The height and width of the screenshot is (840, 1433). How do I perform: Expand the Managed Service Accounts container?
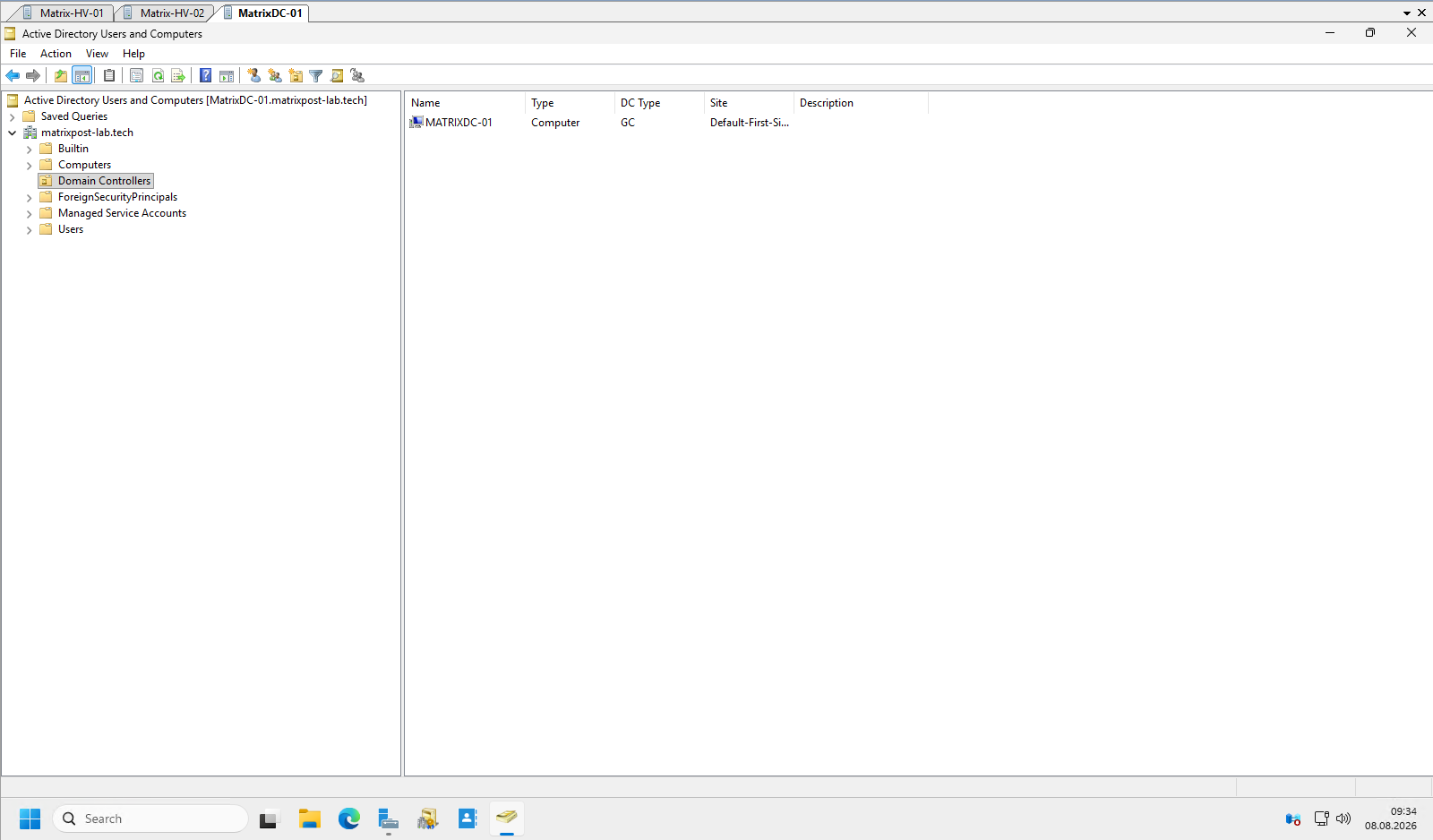29,214
